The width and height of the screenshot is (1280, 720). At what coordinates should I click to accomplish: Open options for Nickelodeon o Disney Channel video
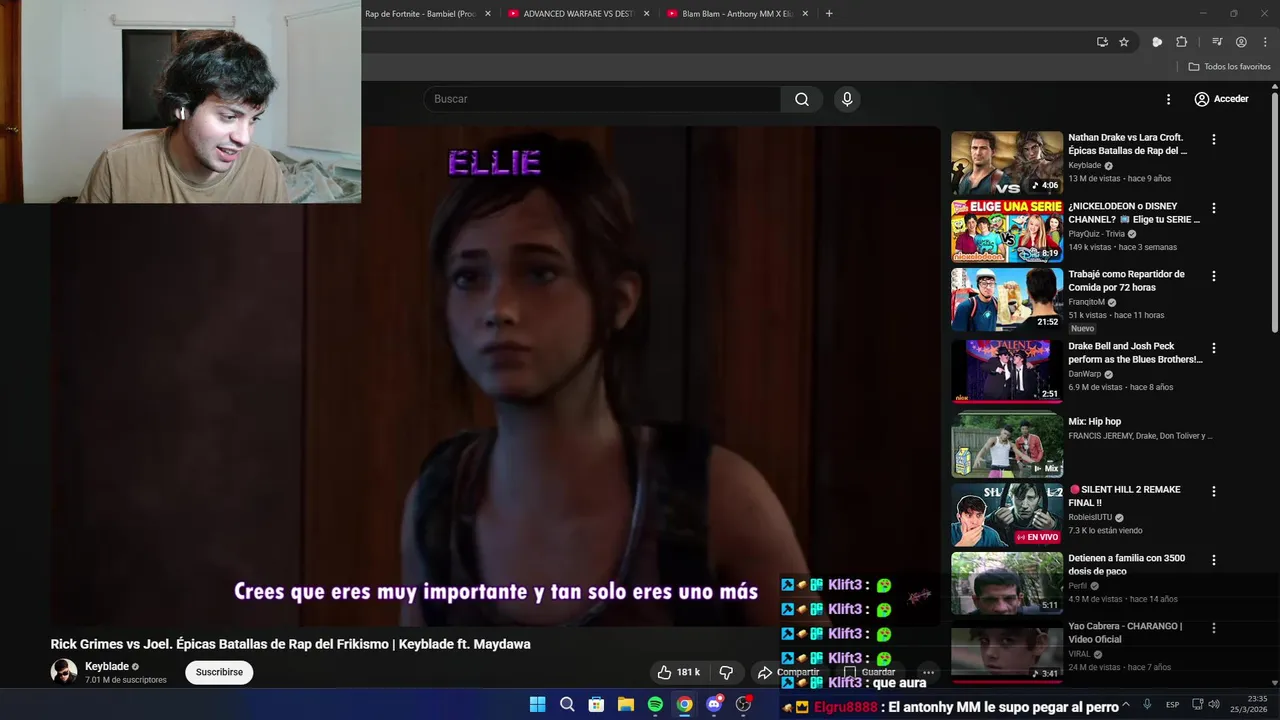point(1214,208)
